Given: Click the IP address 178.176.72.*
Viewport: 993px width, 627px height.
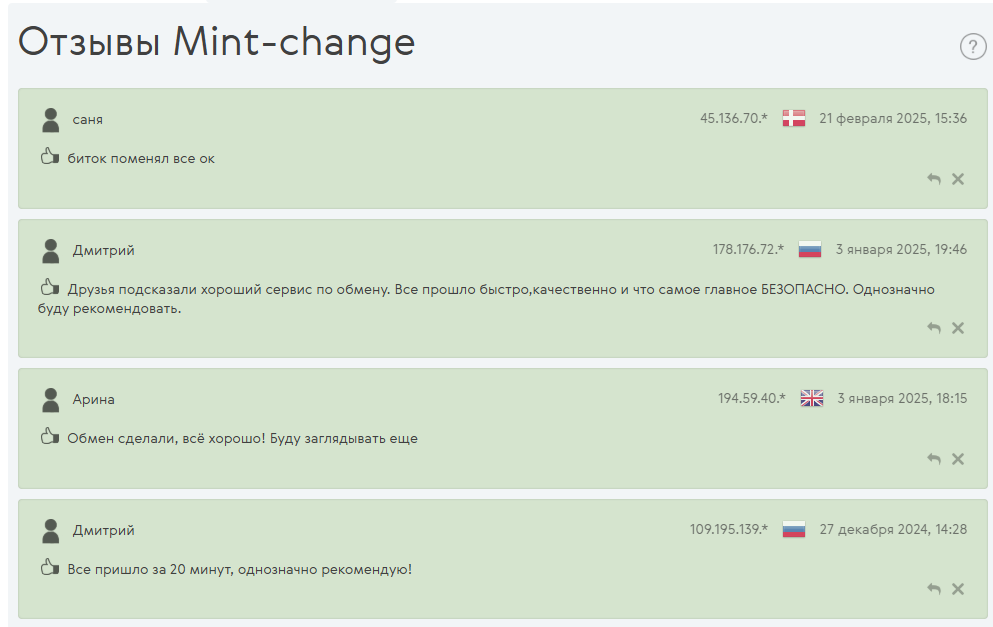Looking at the screenshot, I should (748, 250).
